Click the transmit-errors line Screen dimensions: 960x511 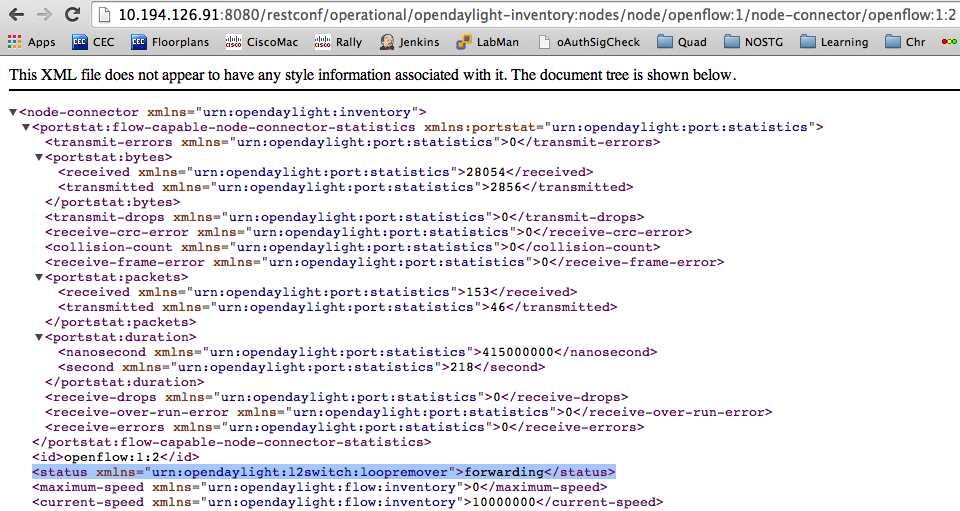(353, 142)
